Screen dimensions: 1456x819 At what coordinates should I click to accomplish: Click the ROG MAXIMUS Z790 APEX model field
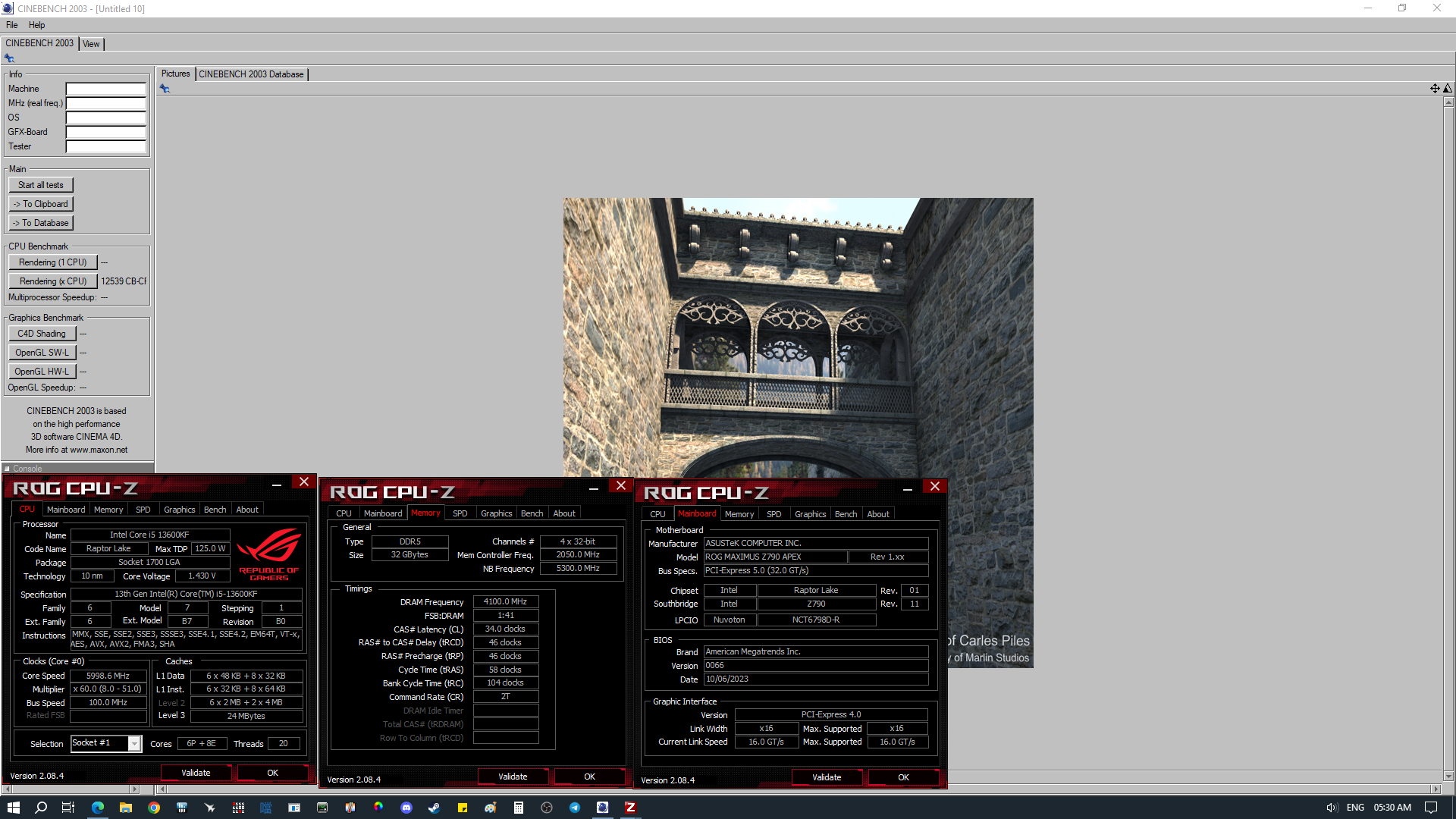point(775,557)
